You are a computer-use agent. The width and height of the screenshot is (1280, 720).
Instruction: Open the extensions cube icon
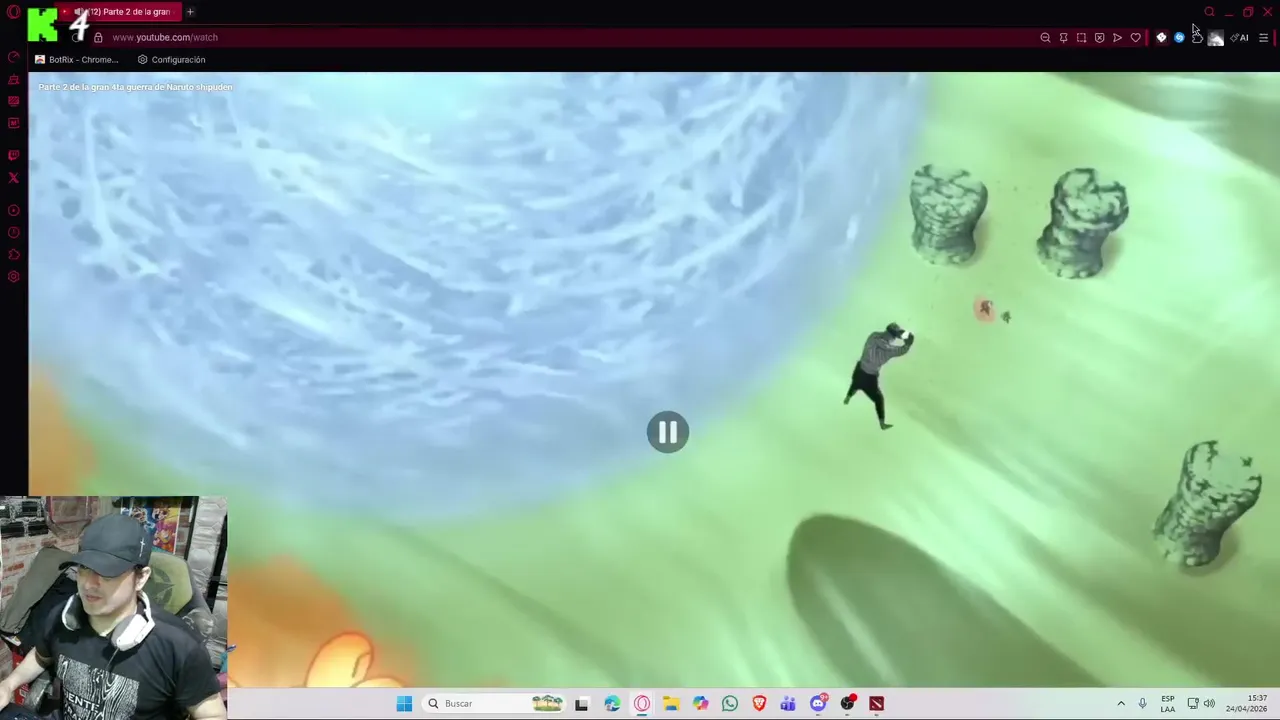(1197, 38)
